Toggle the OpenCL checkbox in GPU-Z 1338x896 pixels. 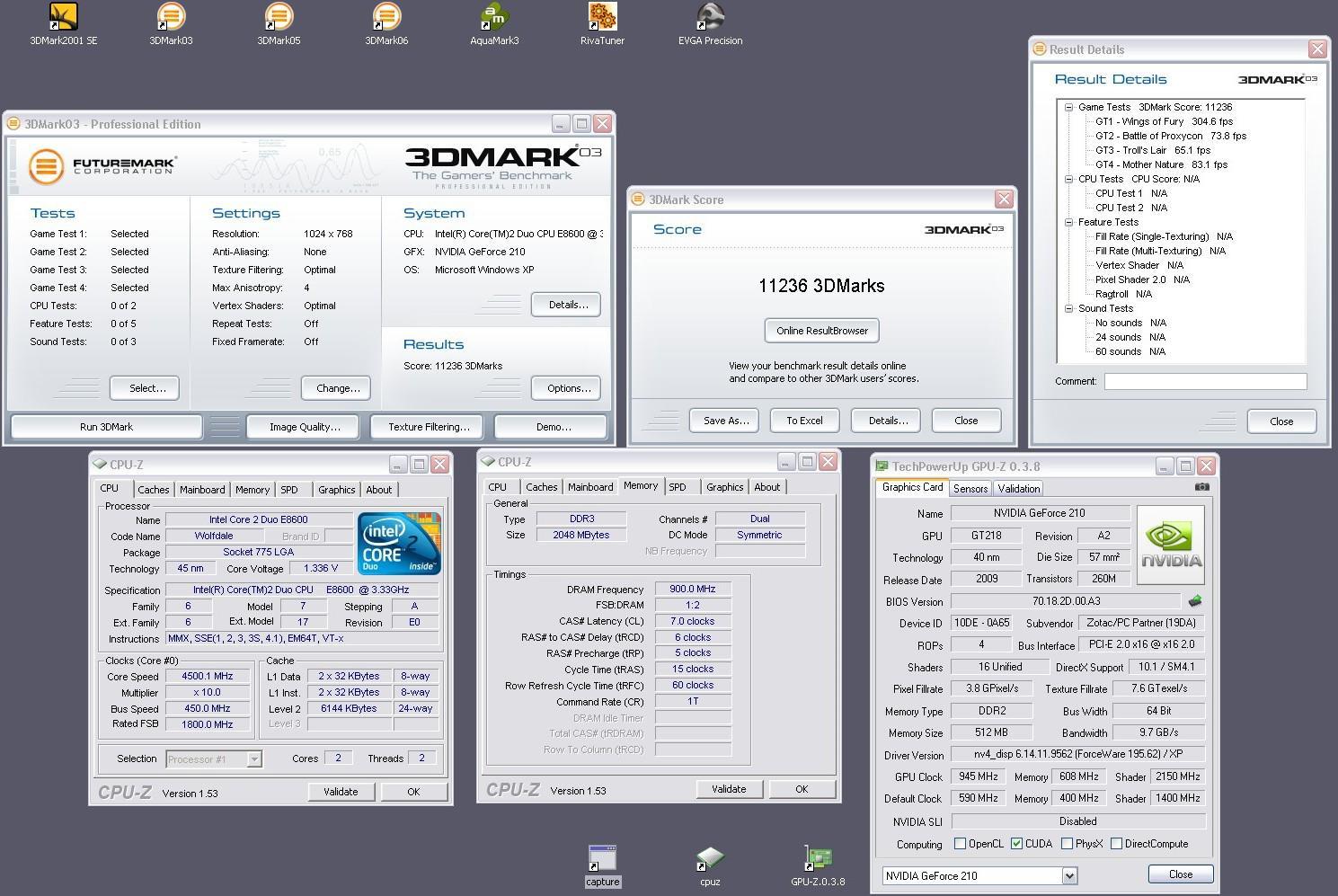click(960, 844)
